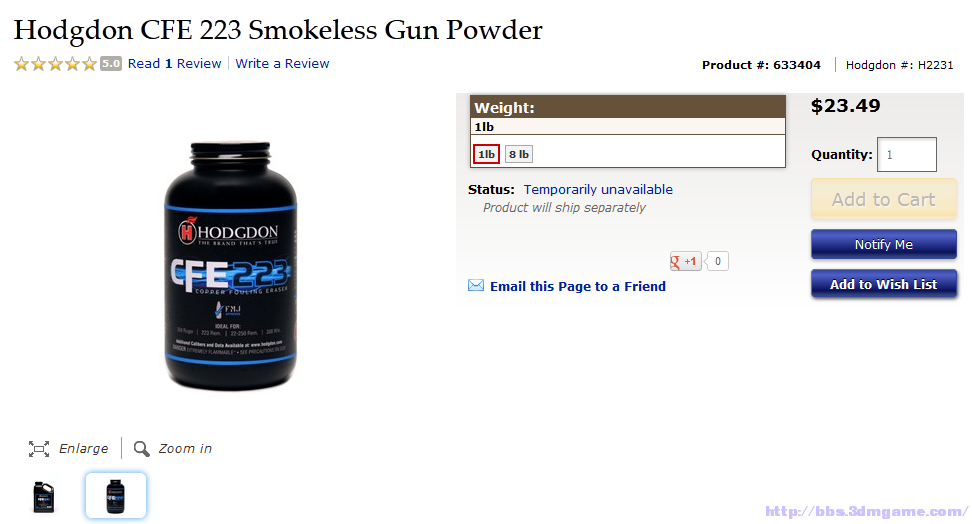
Task: Select the 1 lb bottle thumbnail
Action: [116, 495]
